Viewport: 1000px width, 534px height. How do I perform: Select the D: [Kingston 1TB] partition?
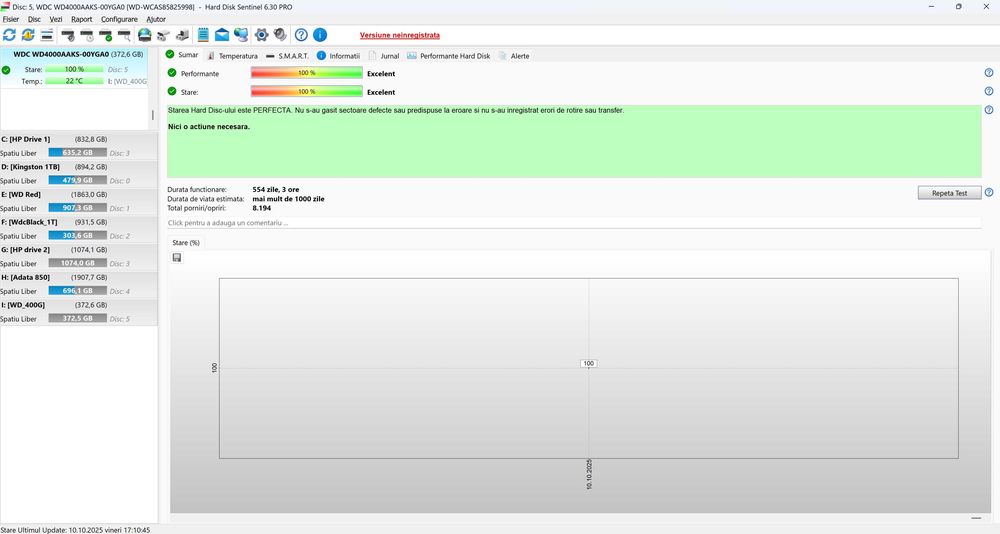(x=78, y=174)
